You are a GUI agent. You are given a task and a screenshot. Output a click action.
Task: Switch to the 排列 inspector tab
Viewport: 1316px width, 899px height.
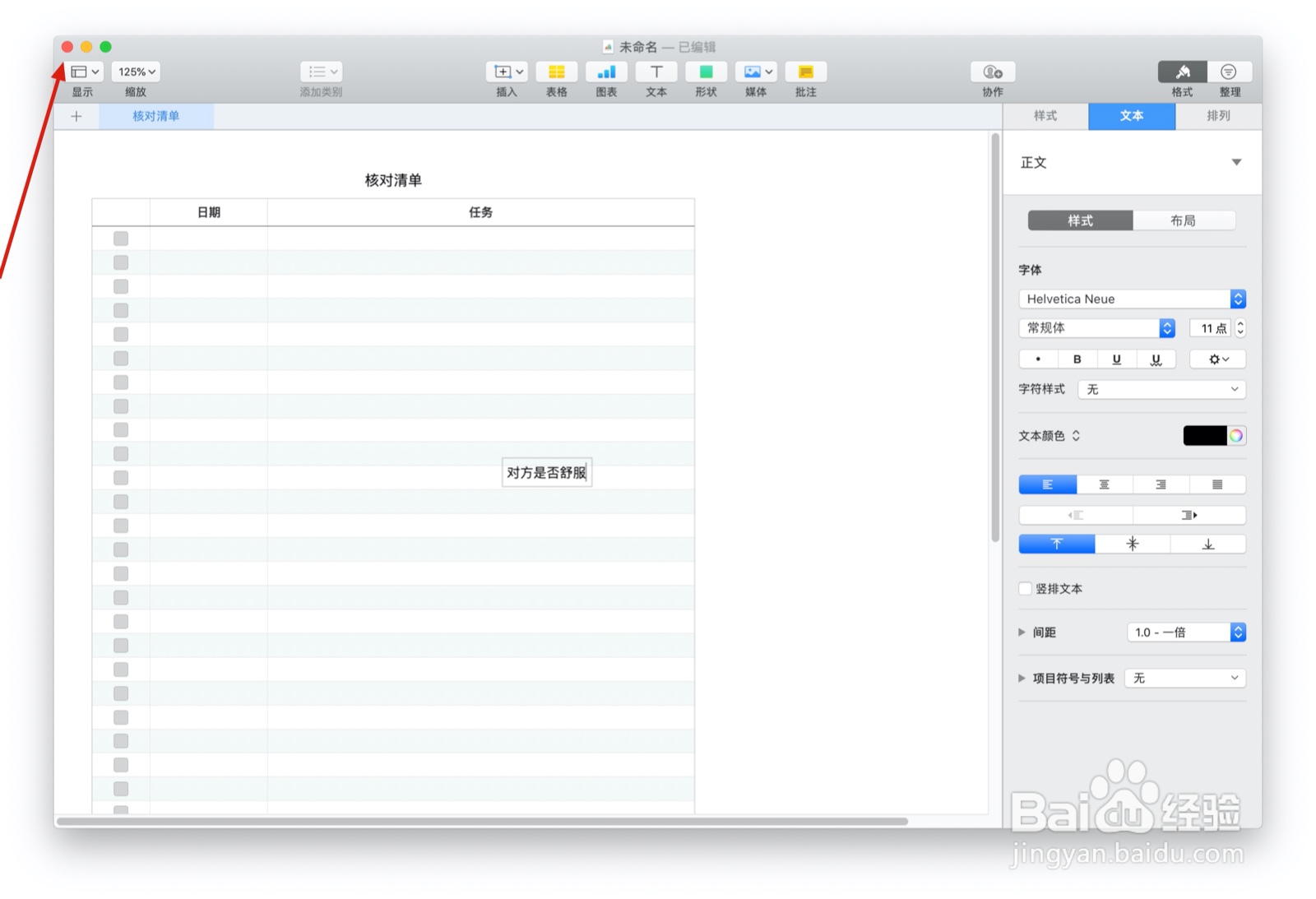(x=1218, y=116)
